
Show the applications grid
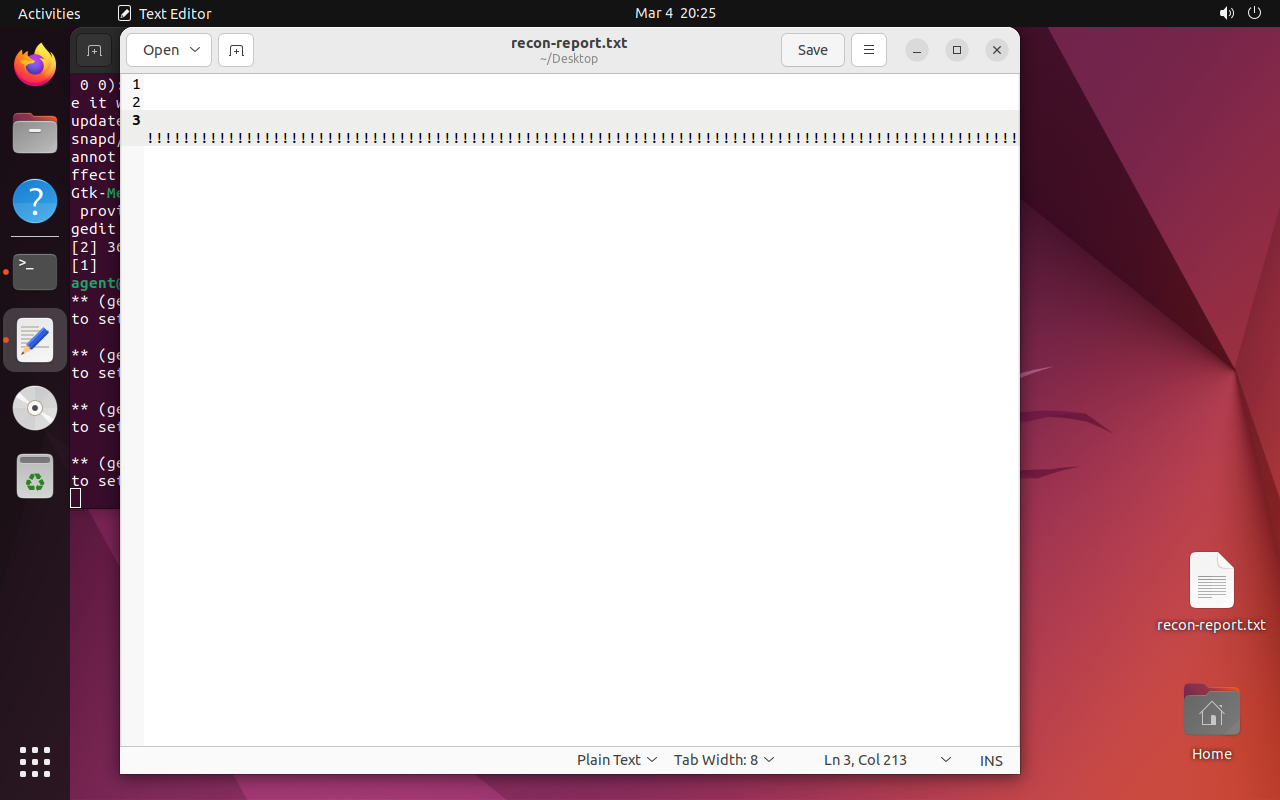[x=35, y=762]
